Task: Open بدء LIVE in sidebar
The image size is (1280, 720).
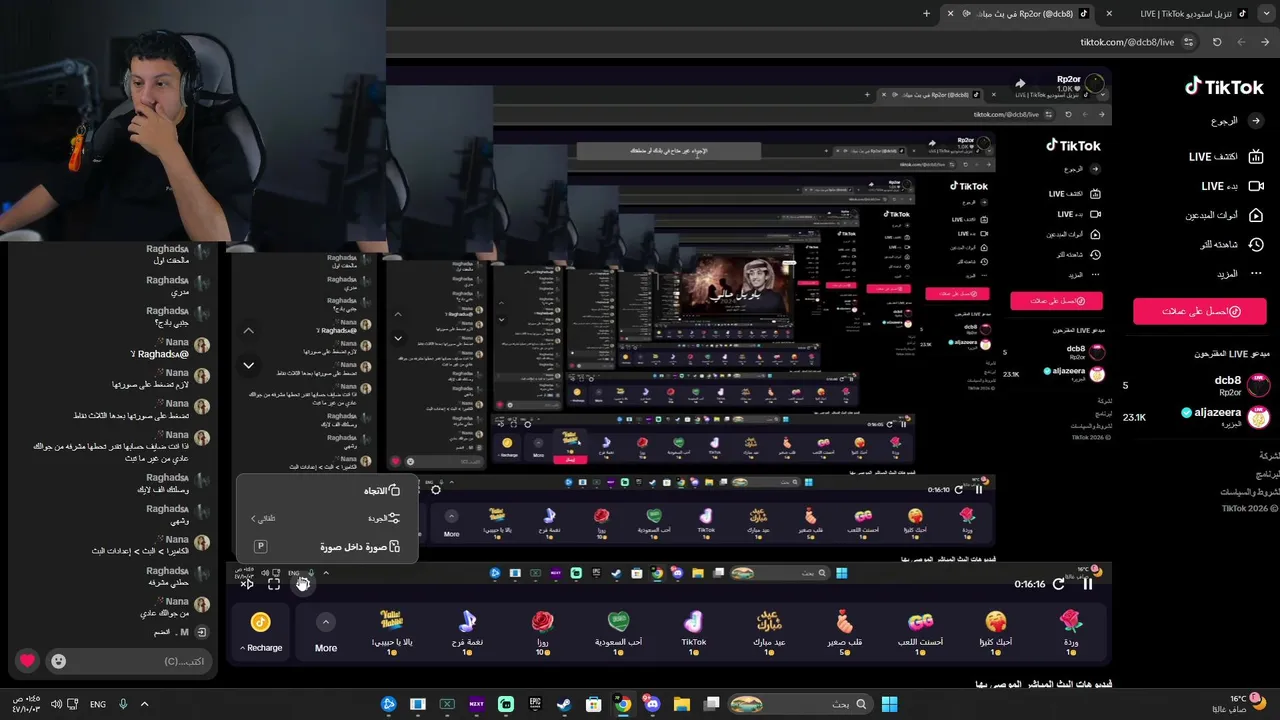Action: 1233,186
